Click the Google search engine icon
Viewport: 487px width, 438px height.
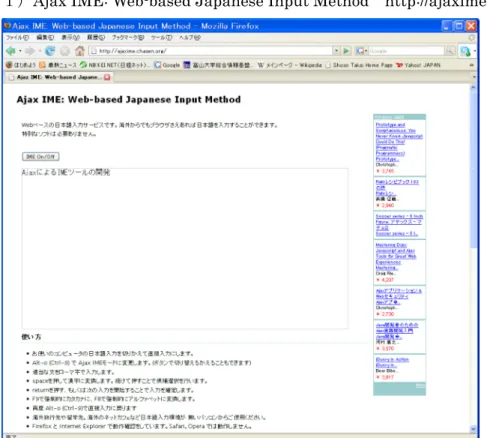pyautogui.click(x=360, y=51)
